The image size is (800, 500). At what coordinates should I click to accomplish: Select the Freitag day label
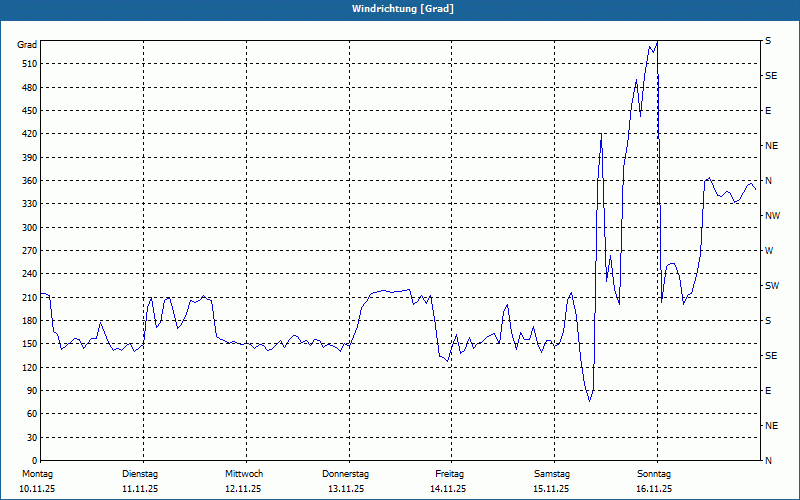coord(449,474)
